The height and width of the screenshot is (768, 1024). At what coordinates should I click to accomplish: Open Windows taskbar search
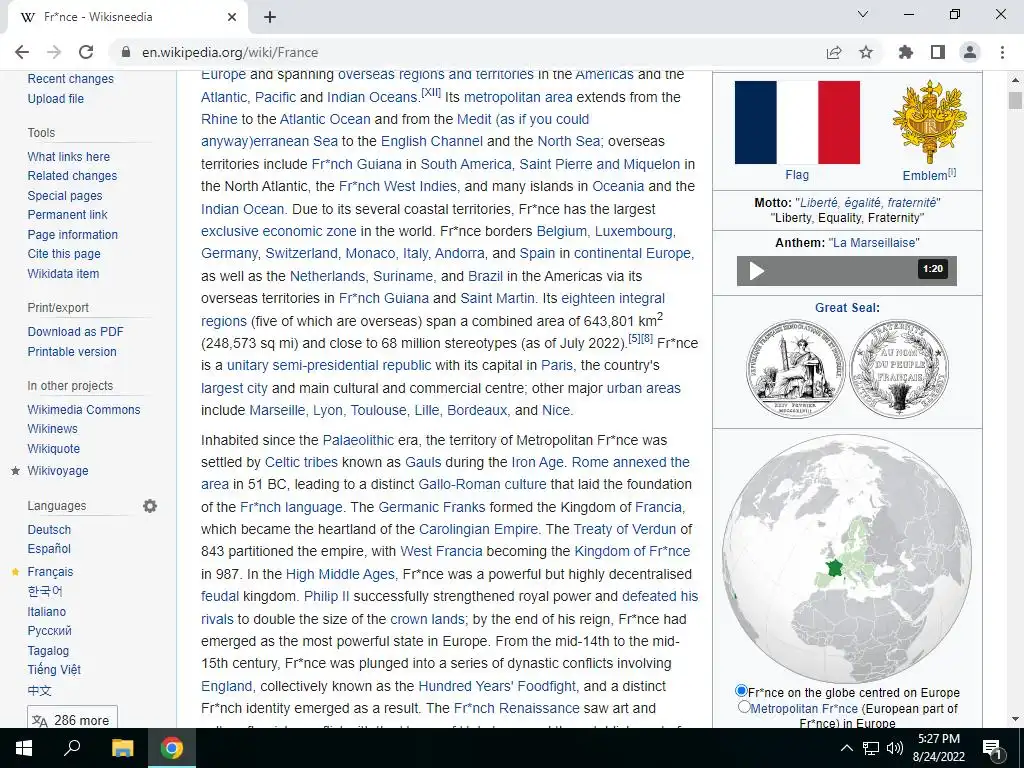(x=72, y=748)
